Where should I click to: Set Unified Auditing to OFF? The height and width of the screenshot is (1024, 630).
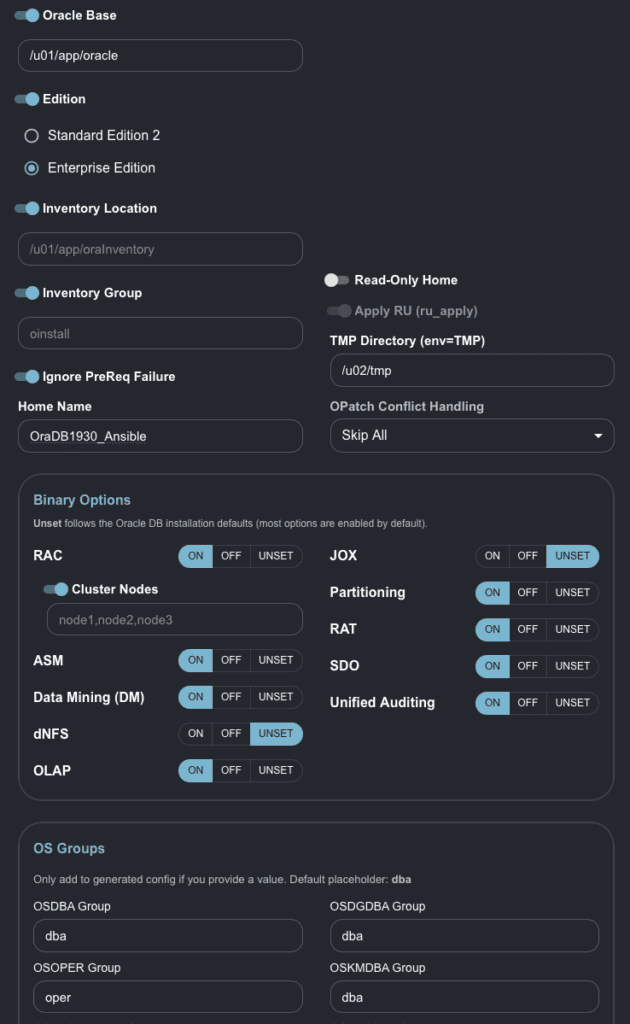527,703
